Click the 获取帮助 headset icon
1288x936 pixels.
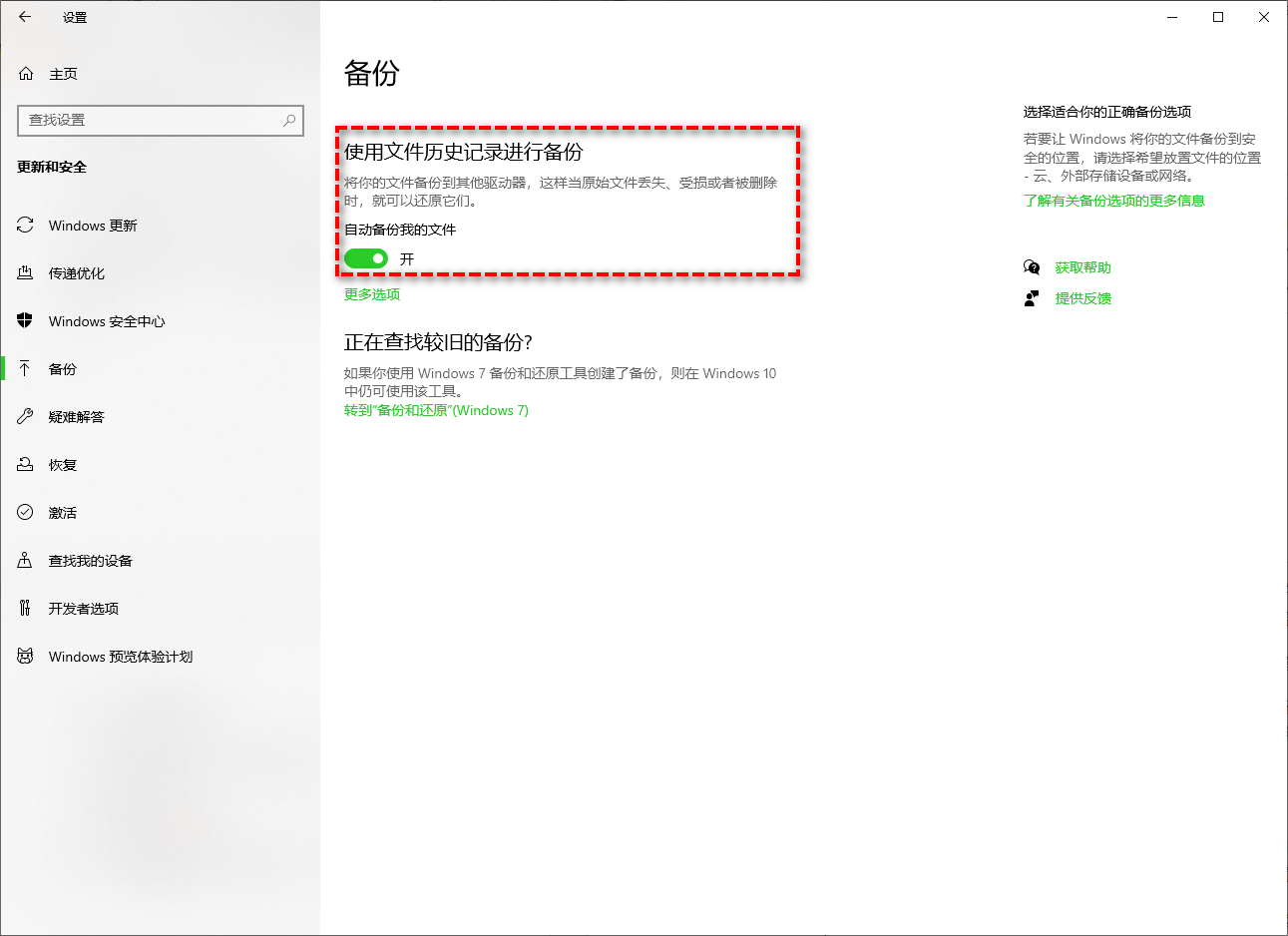[1033, 266]
